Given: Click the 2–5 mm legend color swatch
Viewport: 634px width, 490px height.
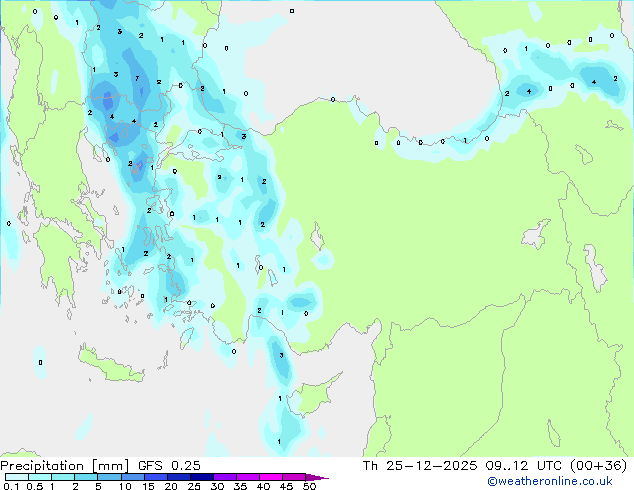Looking at the screenshot, I should click(86, 477).
